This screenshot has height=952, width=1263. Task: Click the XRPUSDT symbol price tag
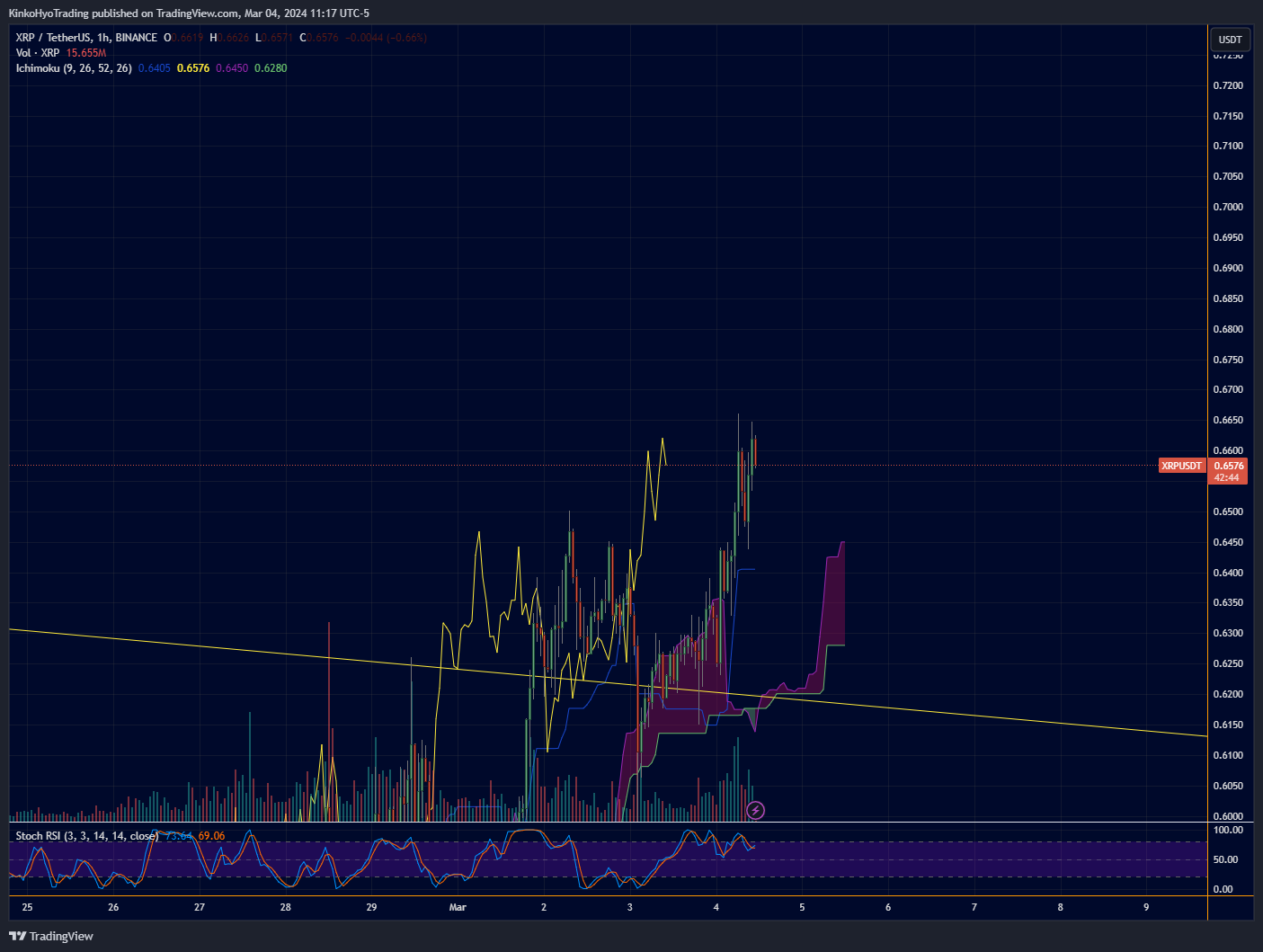(1181, 466)
